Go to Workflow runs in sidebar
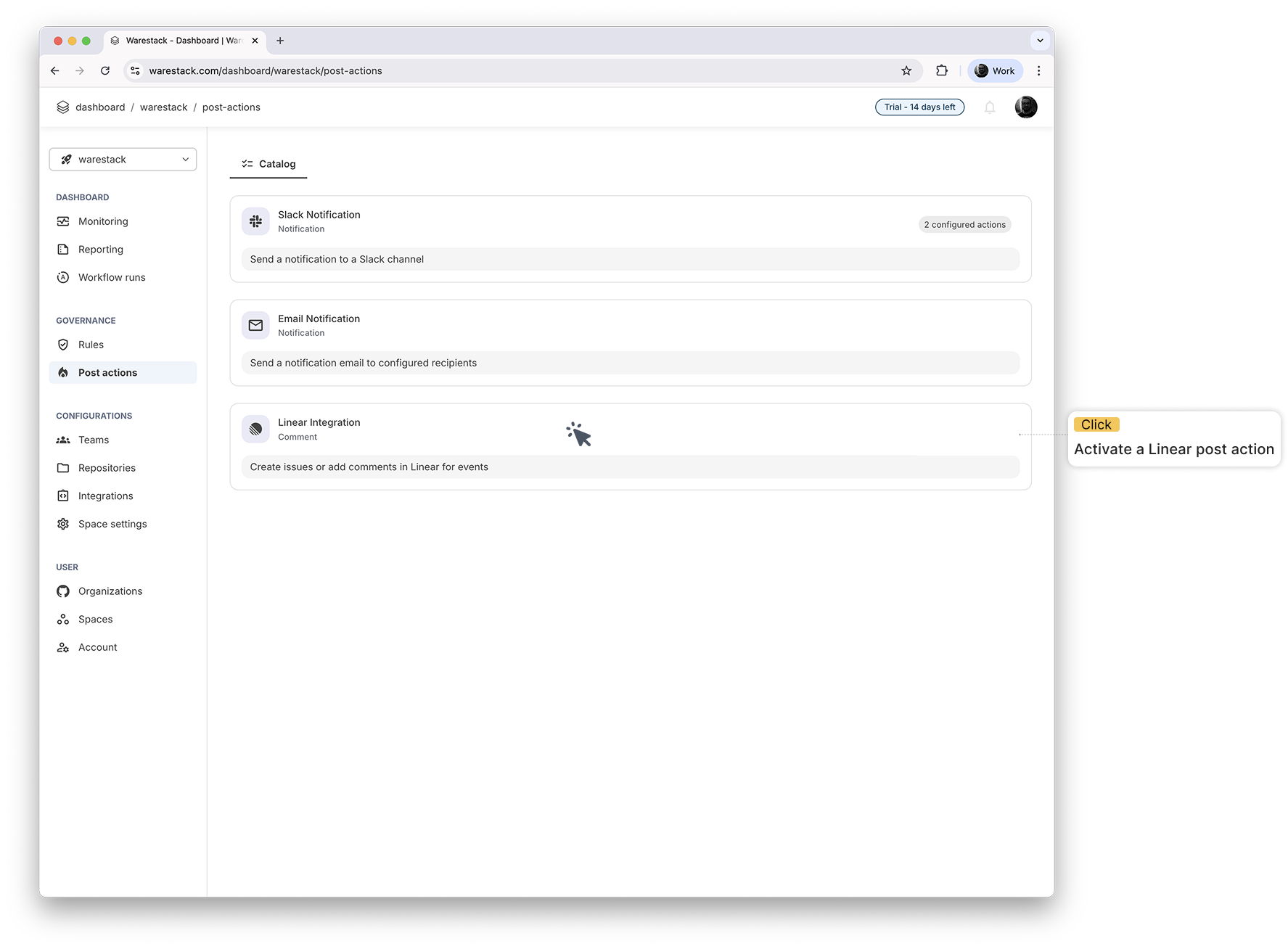Image resolution: width=1288 pixels, height=949 pixels. click(x=112, y=277)
